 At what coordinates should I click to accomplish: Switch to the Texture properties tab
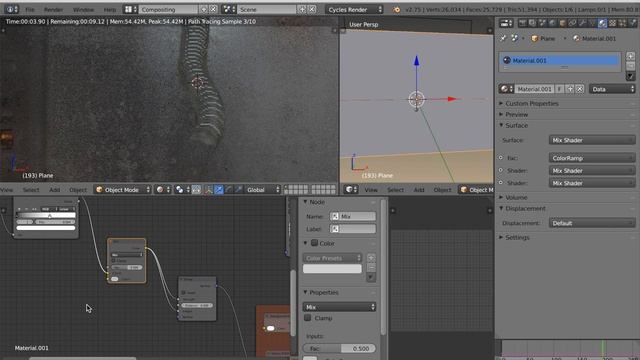click(x=612, y=24)
